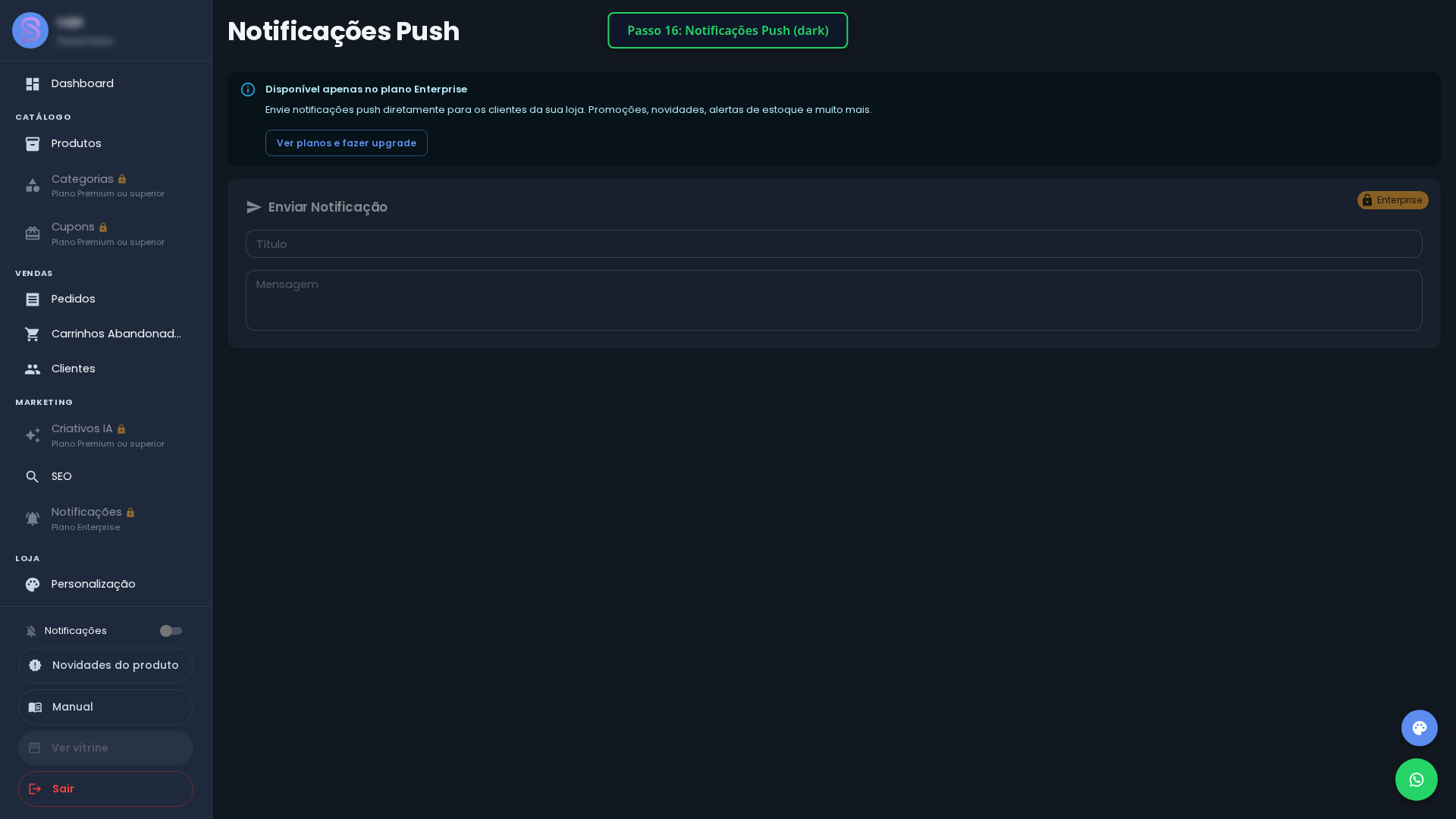The height and width of the screenshot is (819, 1456).
Task: Open the floating WhatsApp chat button
Action: [1417, 780]
